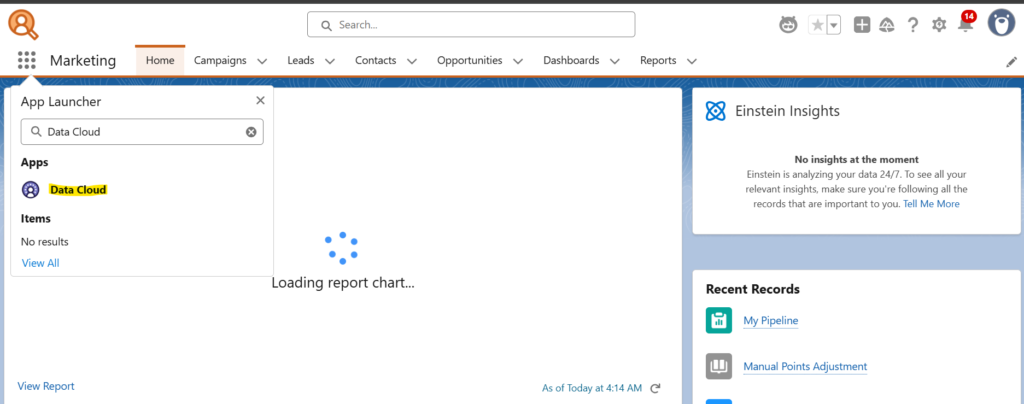Expand the Leads tab chevron
The height and width of the screenshot is (404, 1024).
click(x=330, y=61)
